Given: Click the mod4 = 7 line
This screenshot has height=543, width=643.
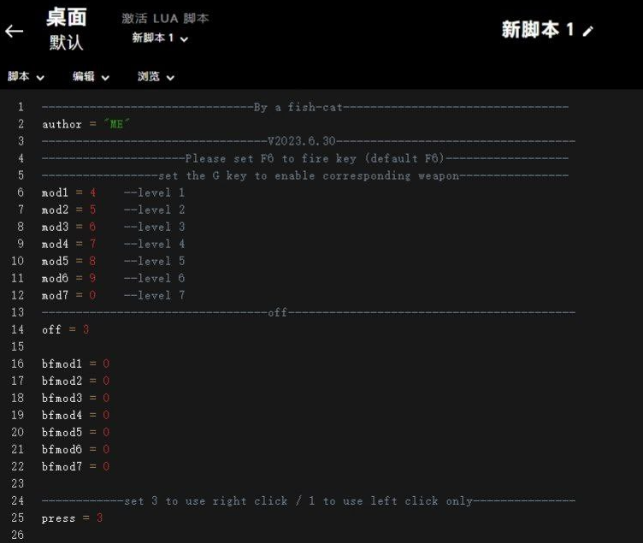Looking at the screenshot, I should (x=69, y=244).
